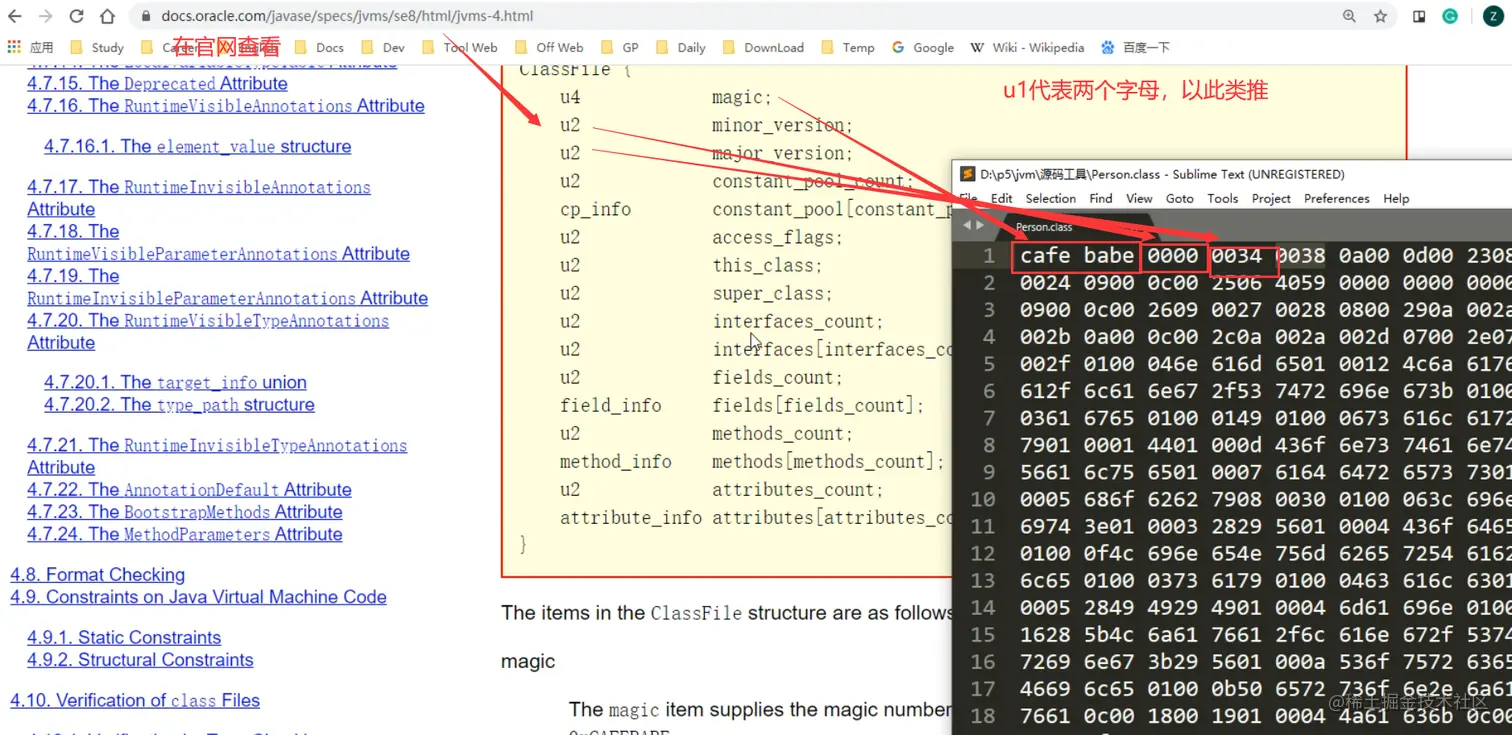The image size is (1512, 735).
Task: Select the Person.class tab in Sublime
Action: (1044, 227)
